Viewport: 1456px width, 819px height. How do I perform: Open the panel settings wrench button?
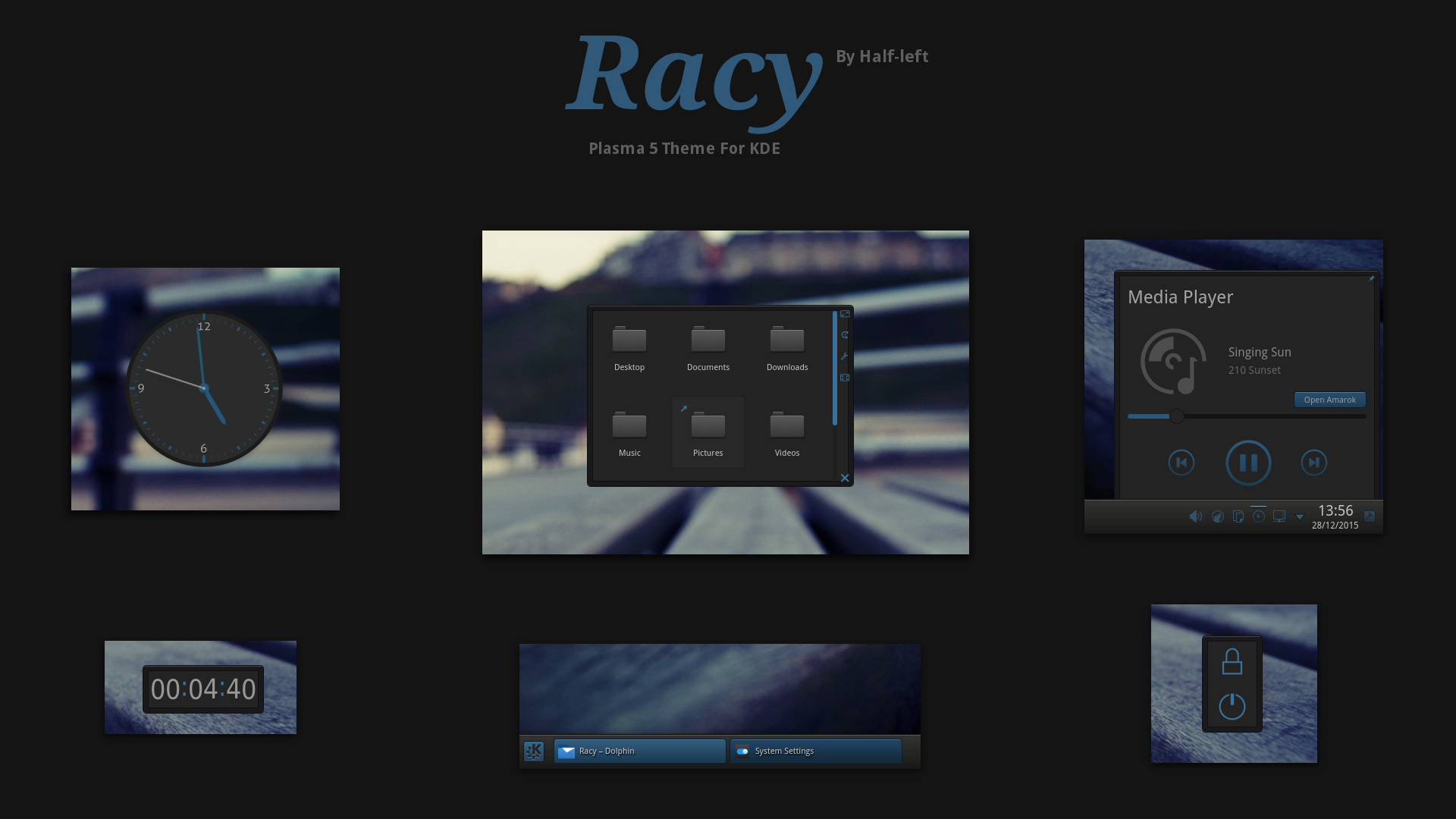[1370, 516]
